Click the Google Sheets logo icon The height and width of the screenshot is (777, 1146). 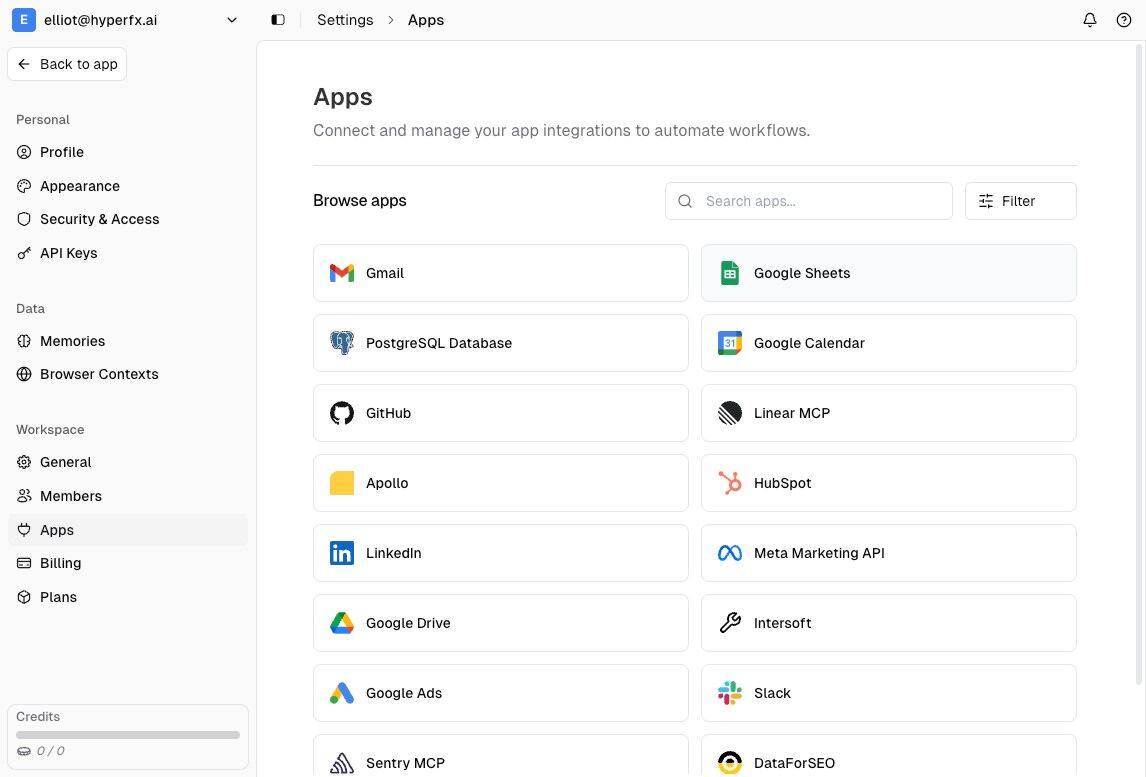coord(729,273)
